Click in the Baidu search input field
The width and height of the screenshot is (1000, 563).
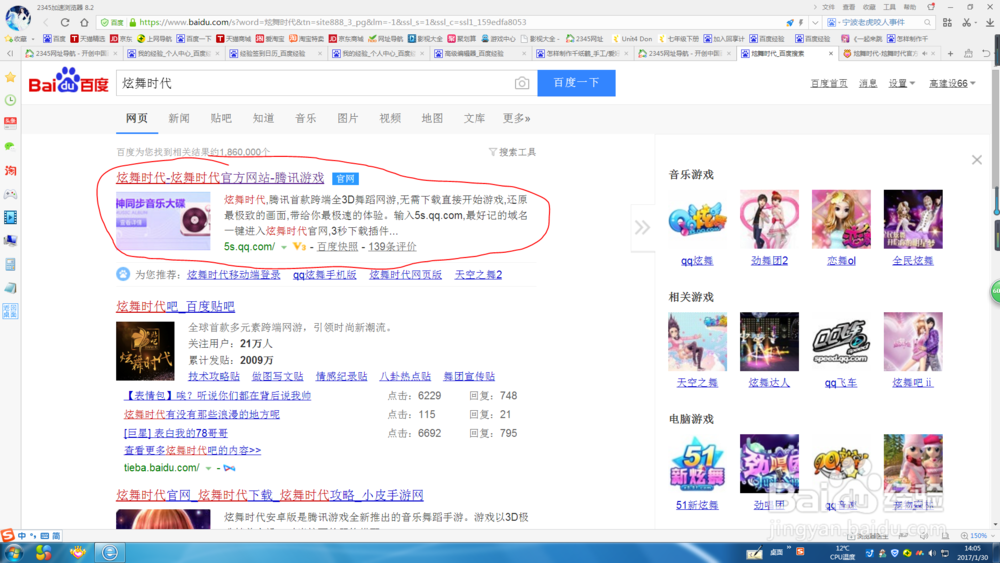pos(316,84)
